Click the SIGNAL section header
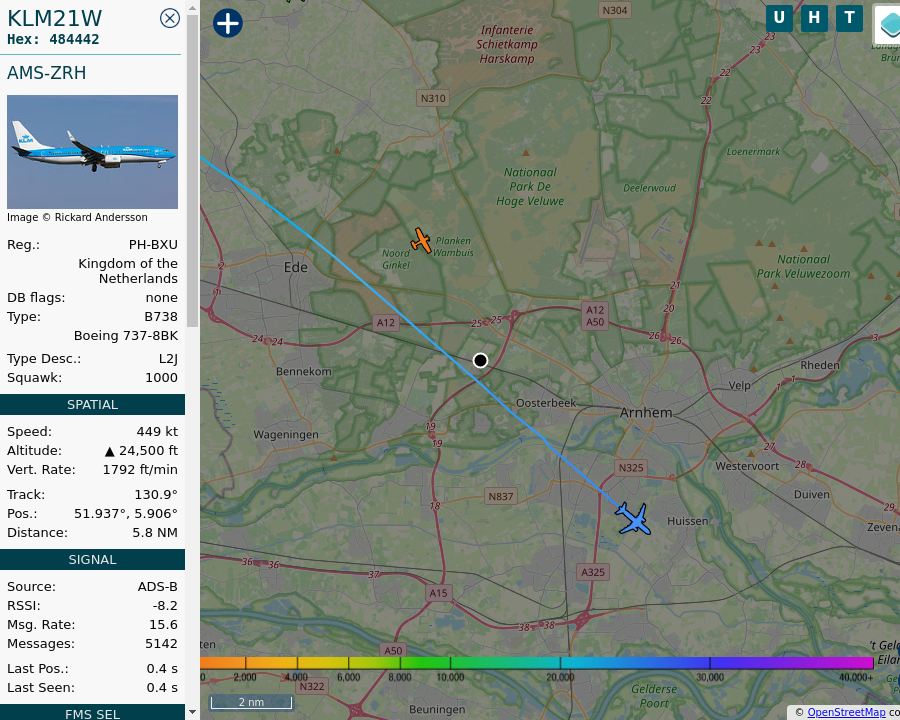The width and height of the screenshot is (900, 720). 92,559
